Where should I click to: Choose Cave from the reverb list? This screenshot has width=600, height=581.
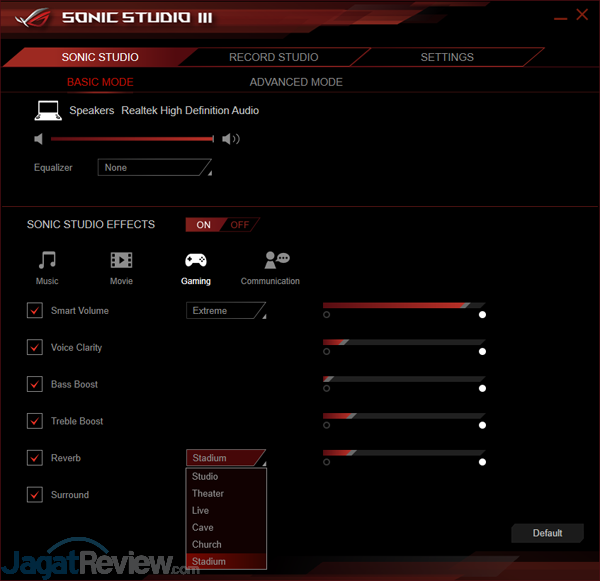(x=226, y=527)
